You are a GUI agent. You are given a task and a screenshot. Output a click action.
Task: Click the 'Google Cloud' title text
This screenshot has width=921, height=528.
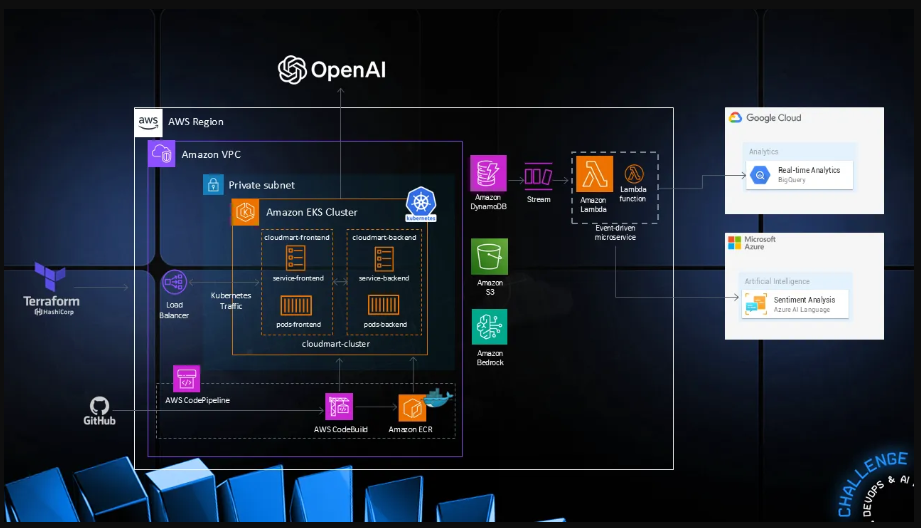pos(774,117)
